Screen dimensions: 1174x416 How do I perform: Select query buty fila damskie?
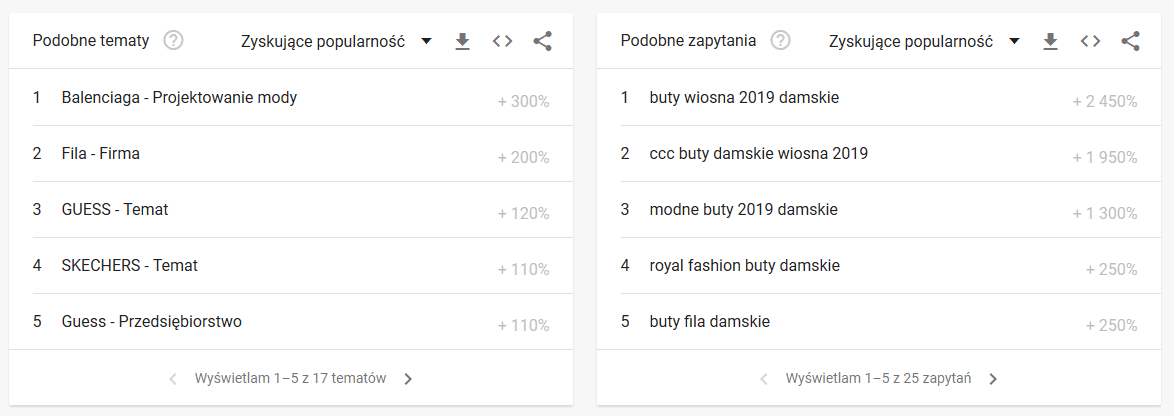880,322
